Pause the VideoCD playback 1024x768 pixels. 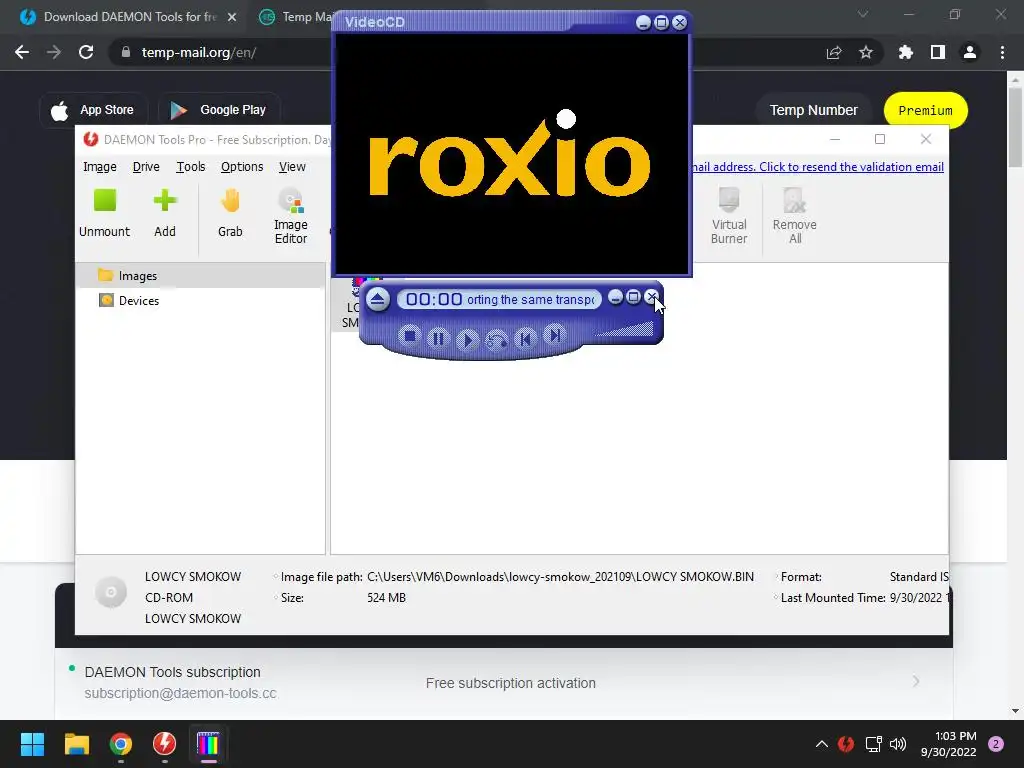tap(438, 338)
